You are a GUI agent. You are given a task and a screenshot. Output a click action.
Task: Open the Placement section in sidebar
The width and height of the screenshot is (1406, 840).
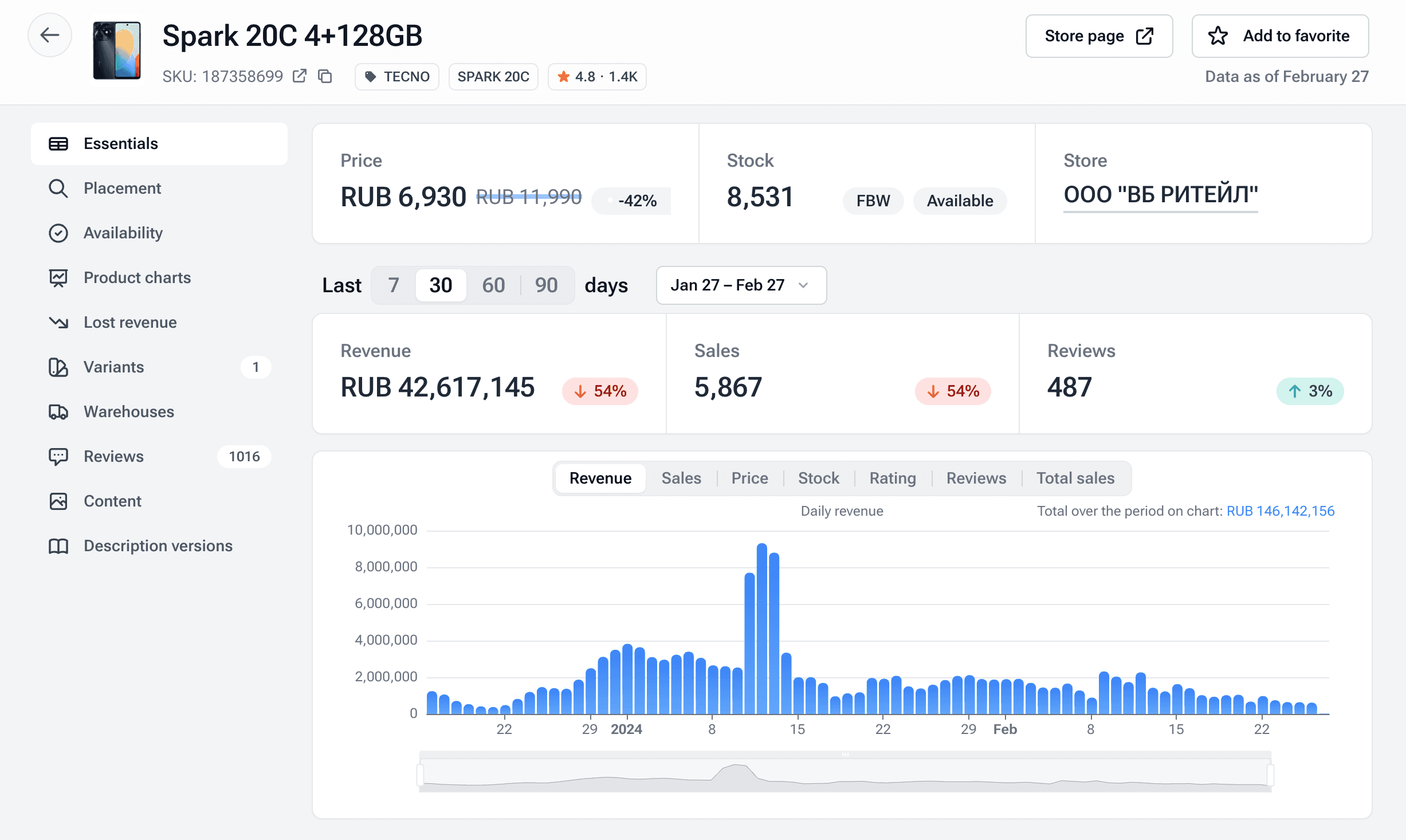pyautogui.click(x=122, y=188)
